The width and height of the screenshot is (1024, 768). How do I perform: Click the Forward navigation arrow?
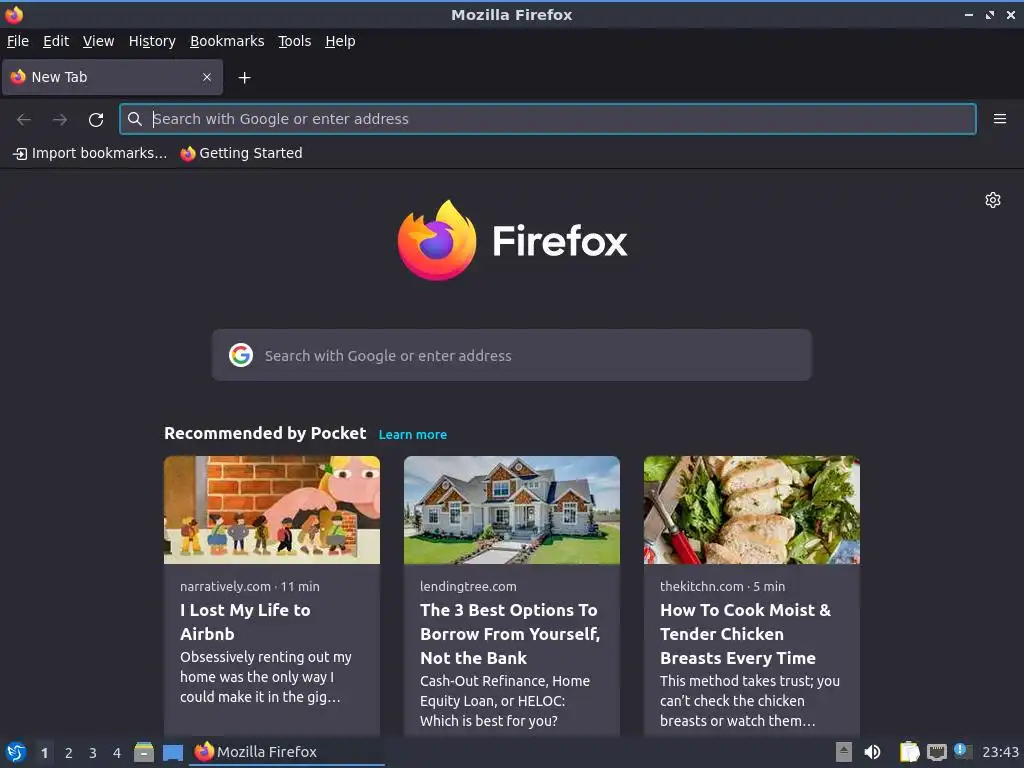click(x=60, y=120)
